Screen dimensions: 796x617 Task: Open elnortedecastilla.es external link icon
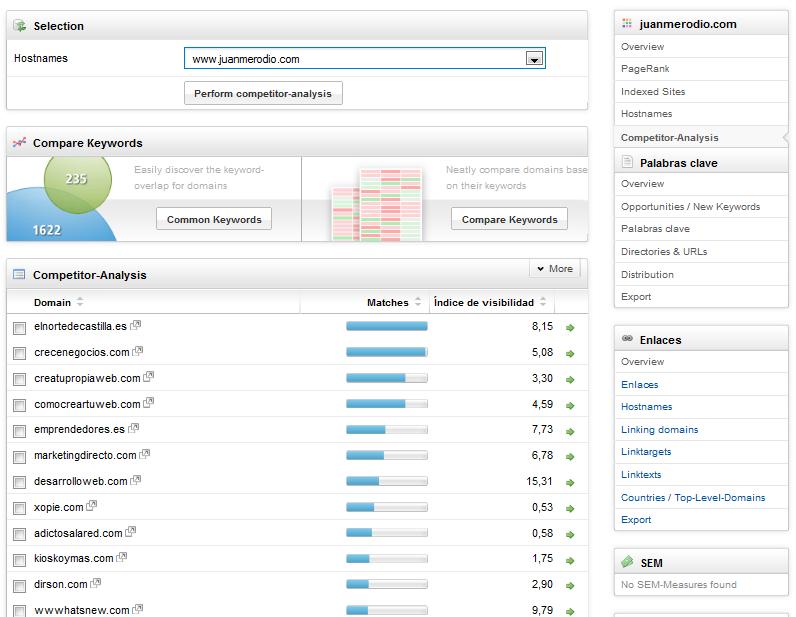tap(136, 325)
